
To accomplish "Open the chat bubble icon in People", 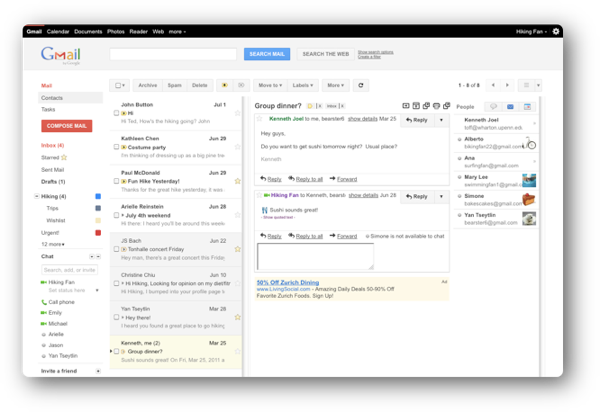I will [x=493, y=107].
